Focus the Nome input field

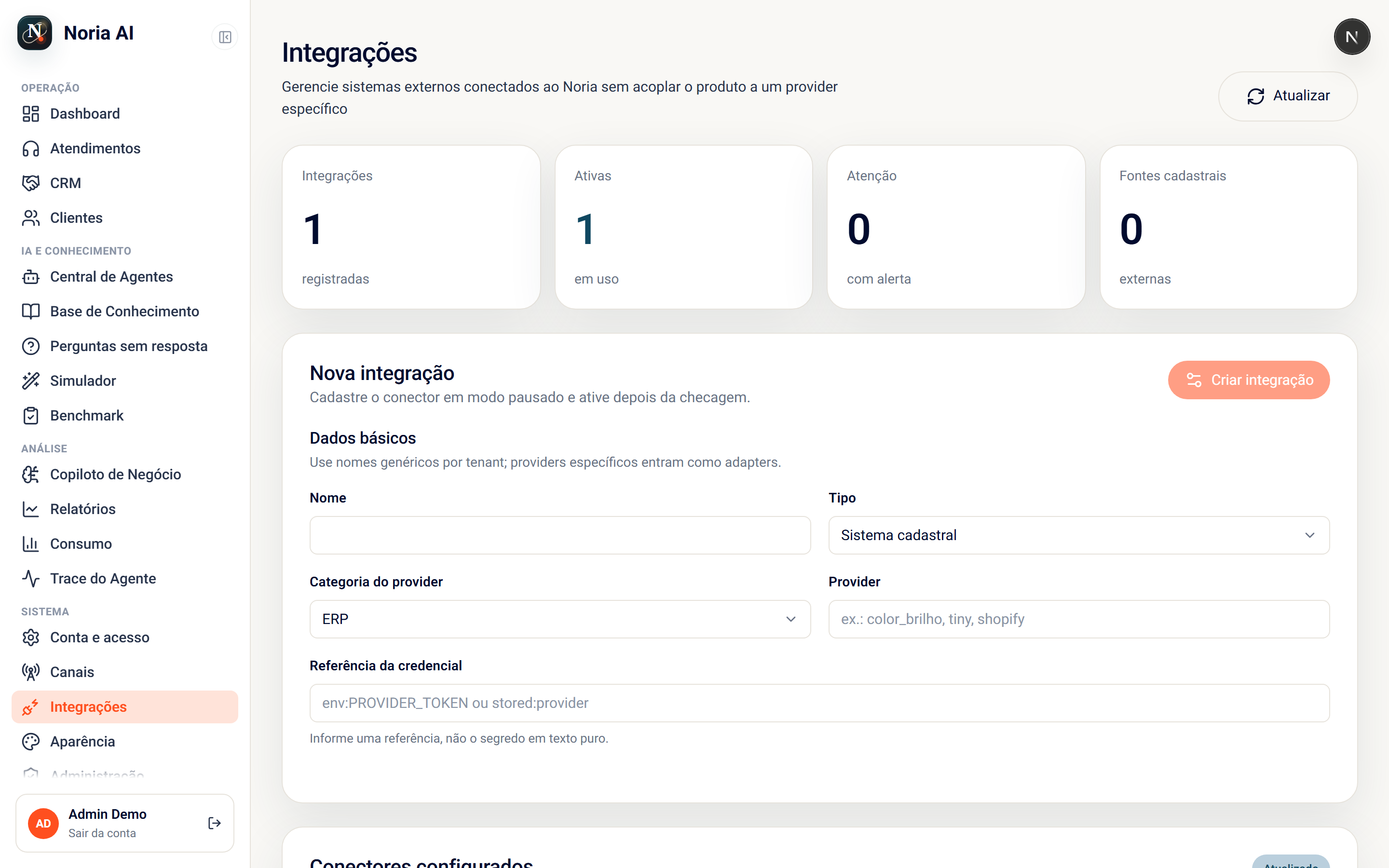(559, 535)
